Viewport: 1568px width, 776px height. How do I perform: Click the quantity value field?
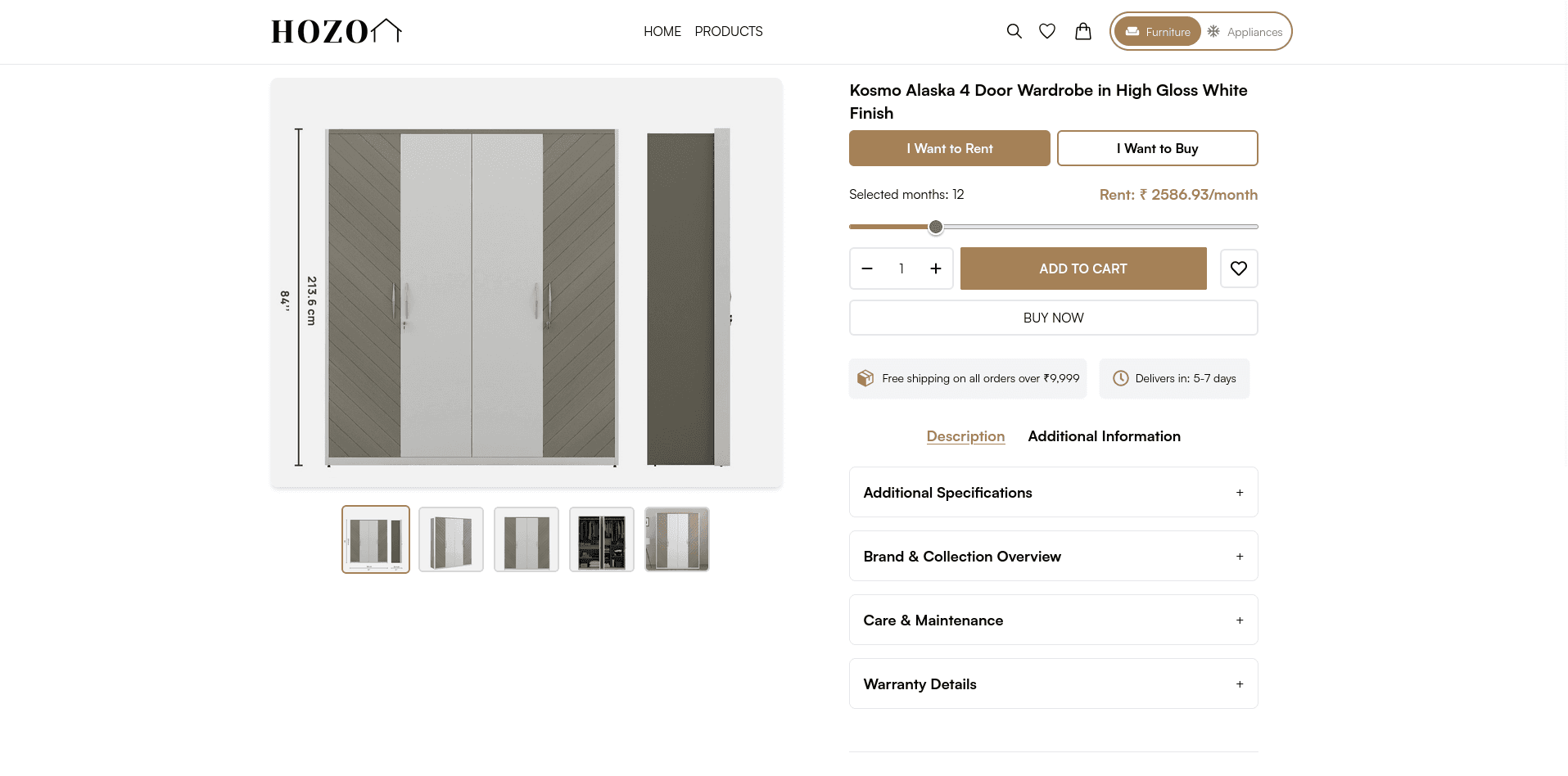tap(901, 268)
